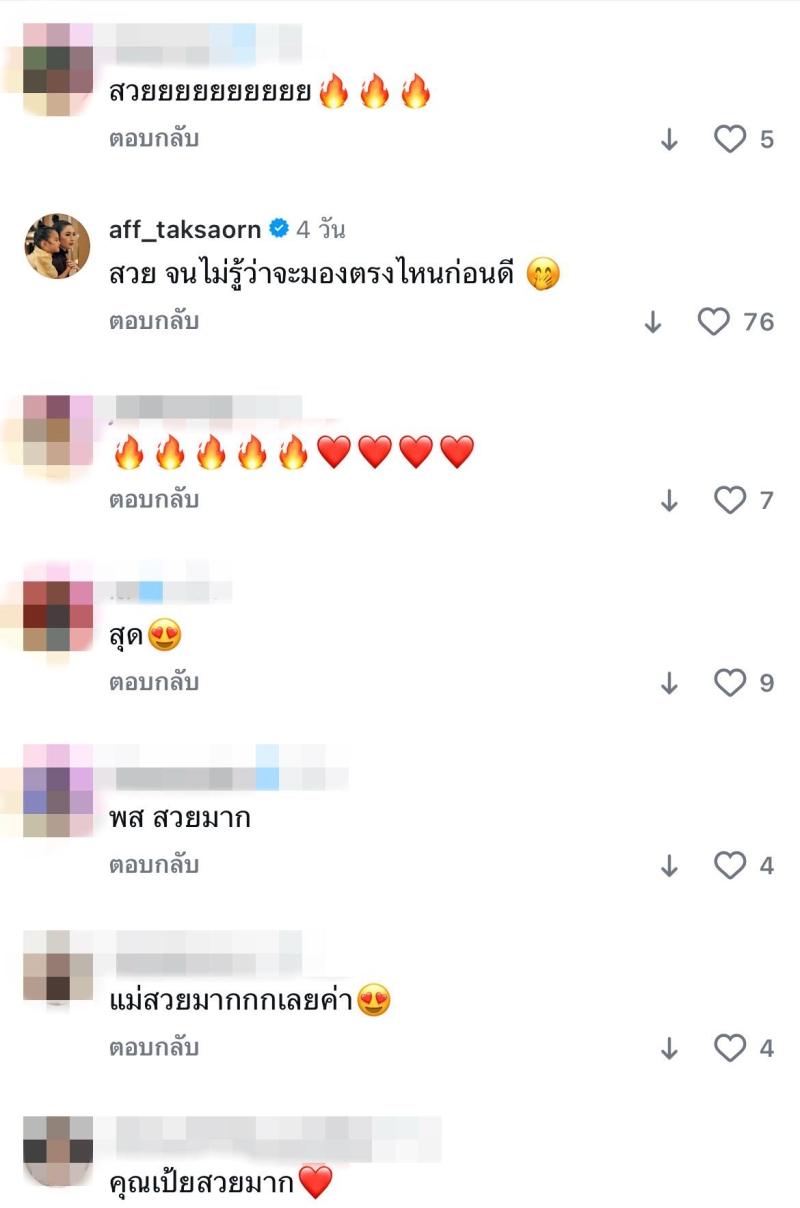This screenshot has height=1208, width=800.
Task: Like the "สุด" comment with 9 likes
Action: point(730,683)
